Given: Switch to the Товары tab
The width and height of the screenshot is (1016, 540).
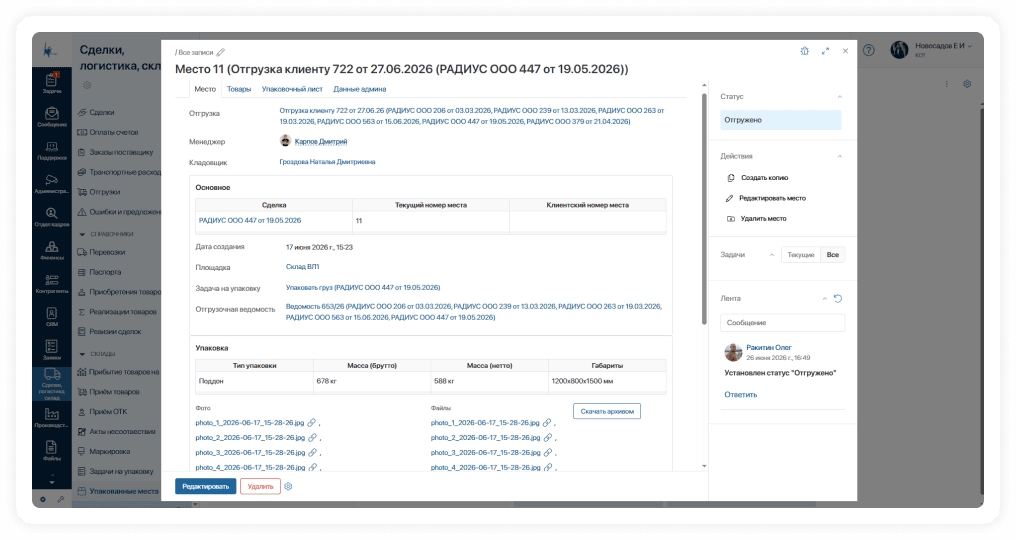Looking at the screenshot, I should click(x=239, y=89).
